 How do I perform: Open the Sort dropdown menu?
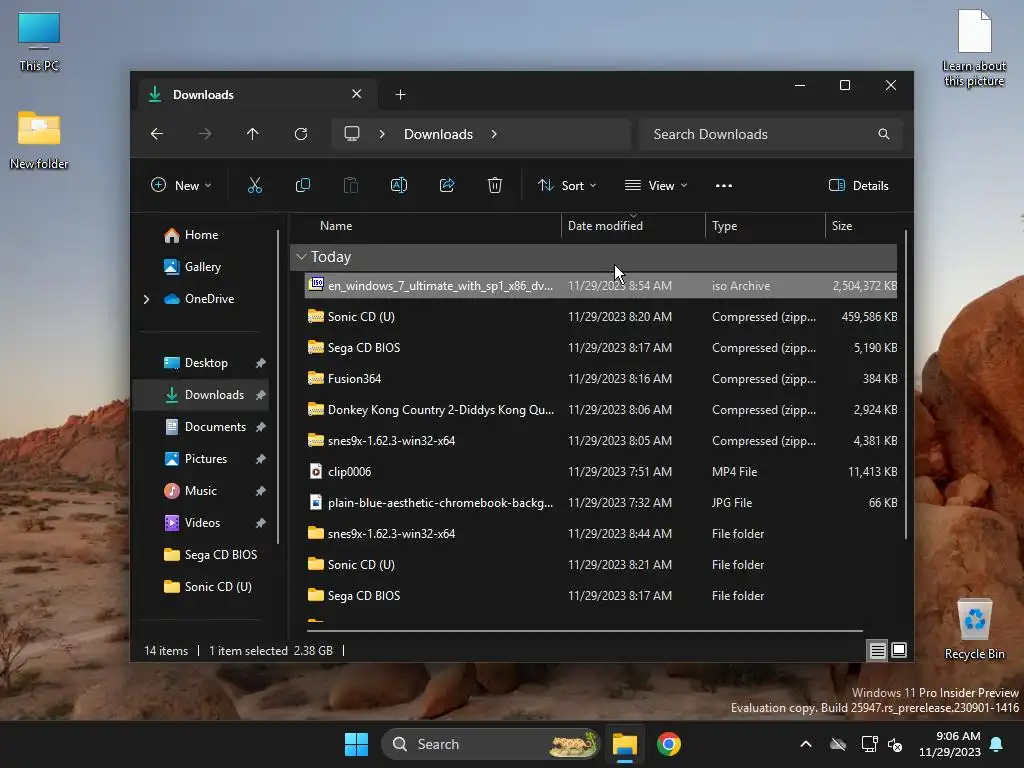567,185
